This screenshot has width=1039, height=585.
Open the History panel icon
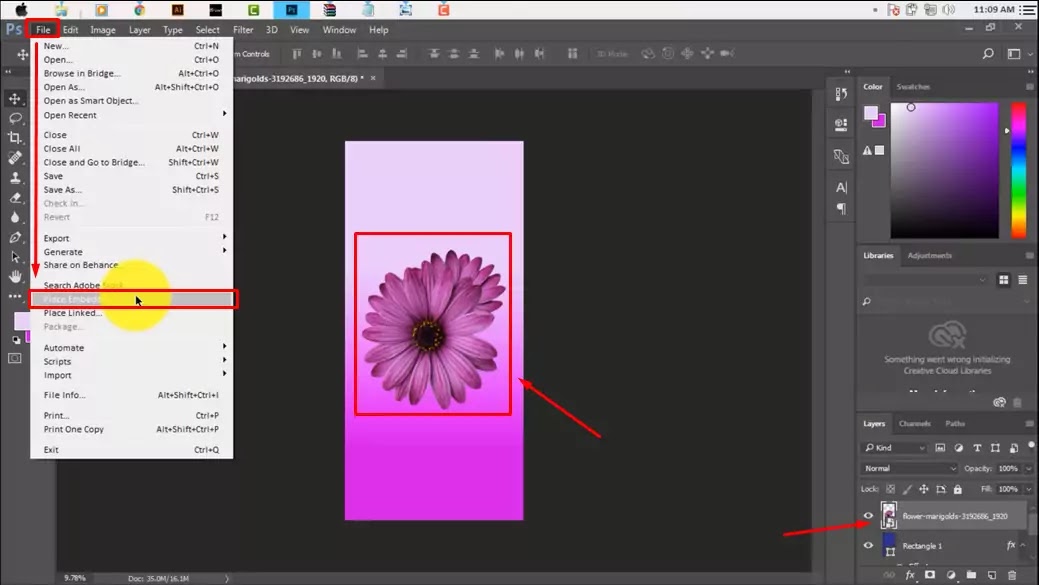point(841,95)
